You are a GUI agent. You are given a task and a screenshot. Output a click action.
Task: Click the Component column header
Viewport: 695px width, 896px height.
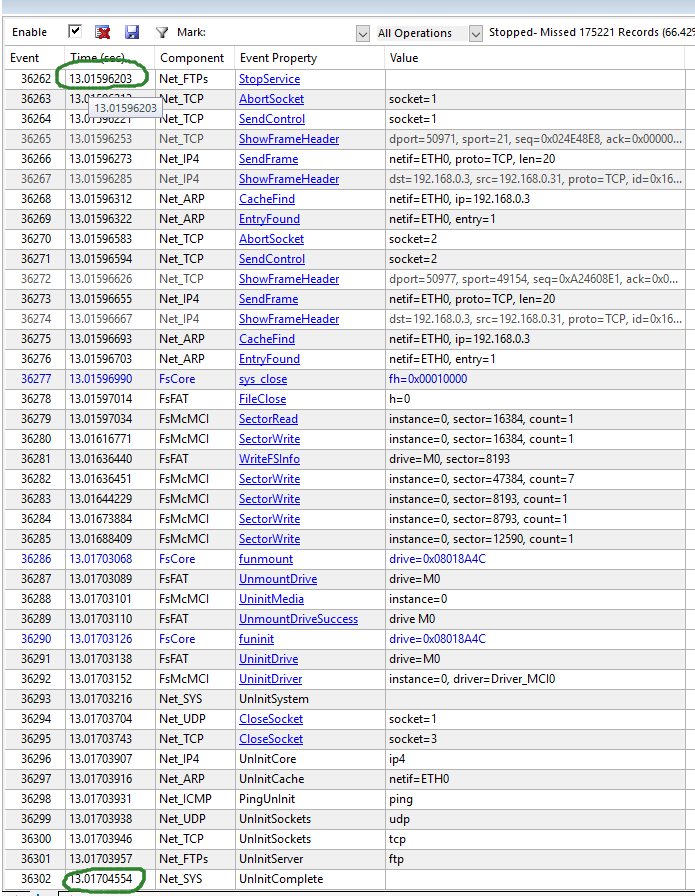click(x=192, y=58)
